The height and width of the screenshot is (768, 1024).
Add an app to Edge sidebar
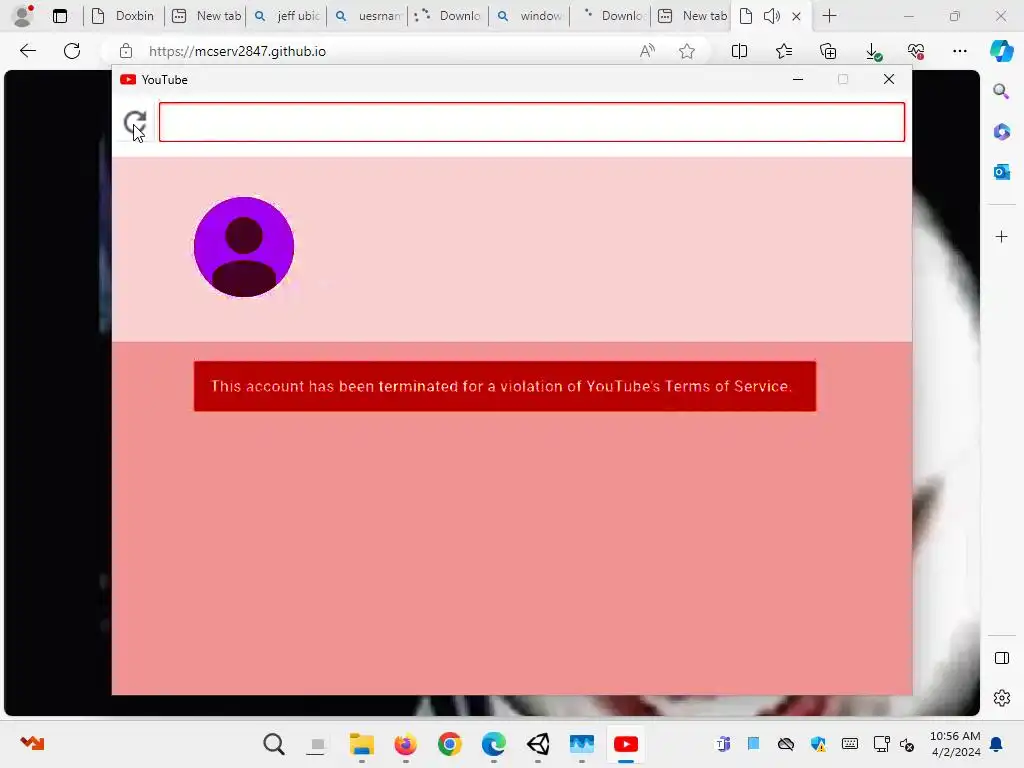point(1001,236)
